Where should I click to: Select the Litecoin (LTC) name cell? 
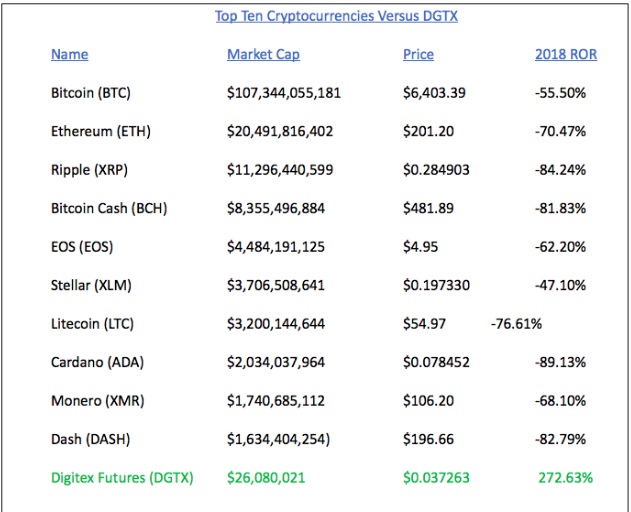click(92, 324)
